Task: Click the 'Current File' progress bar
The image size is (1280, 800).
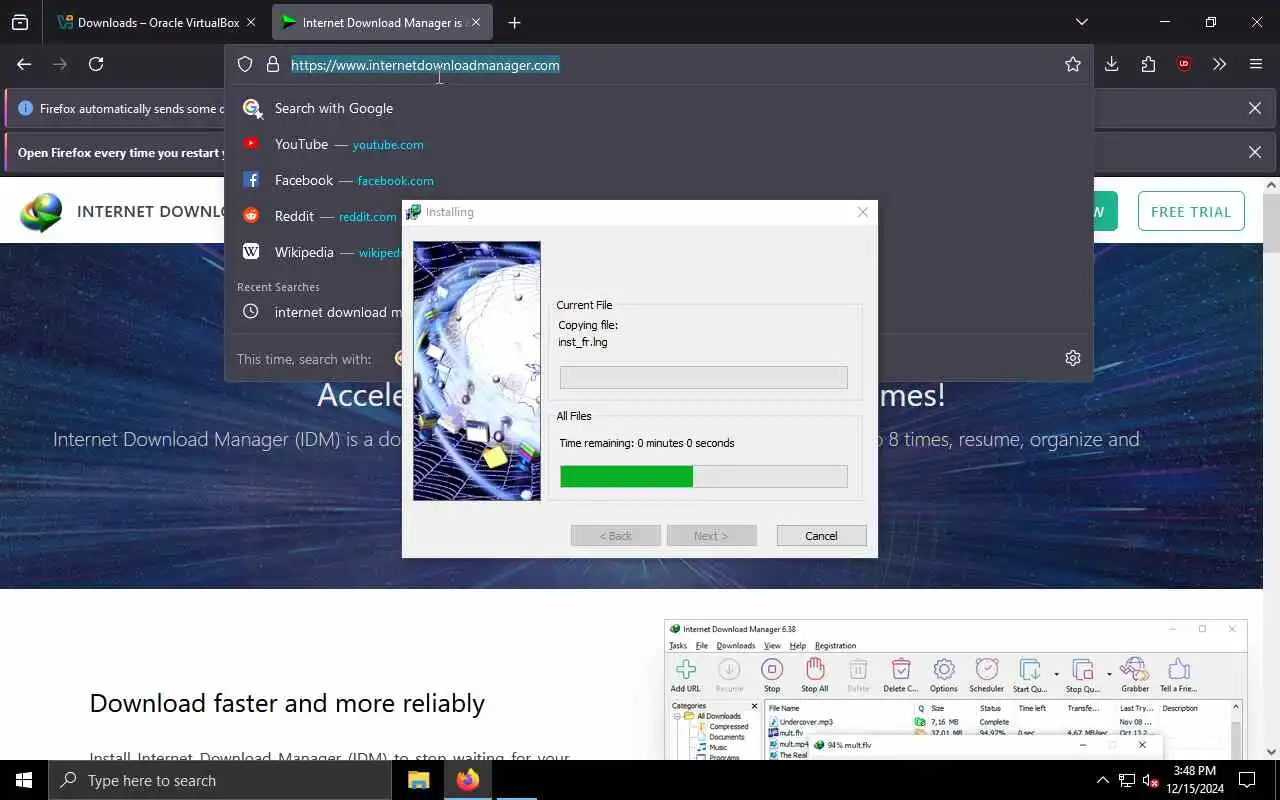Action: 703,377
